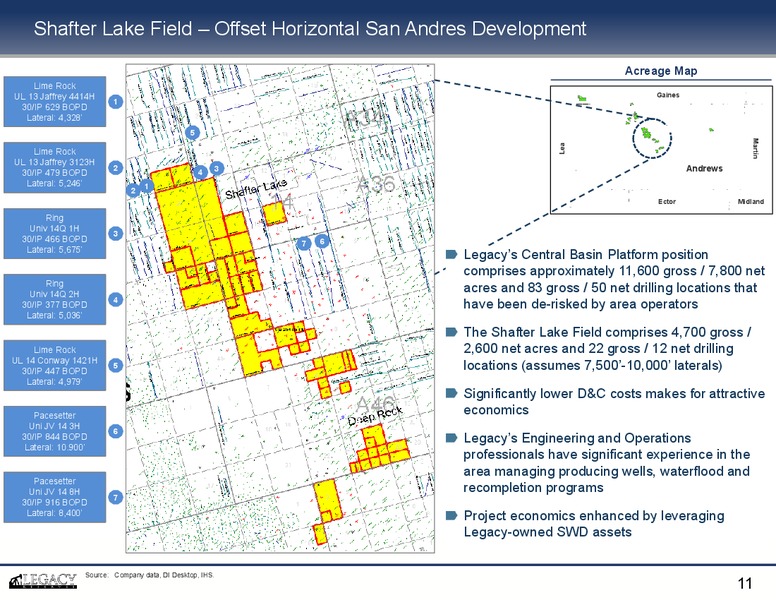Click the "Andrews" county label
The height and width of the screenshot is (600, 776).
(x=704, y=168)
